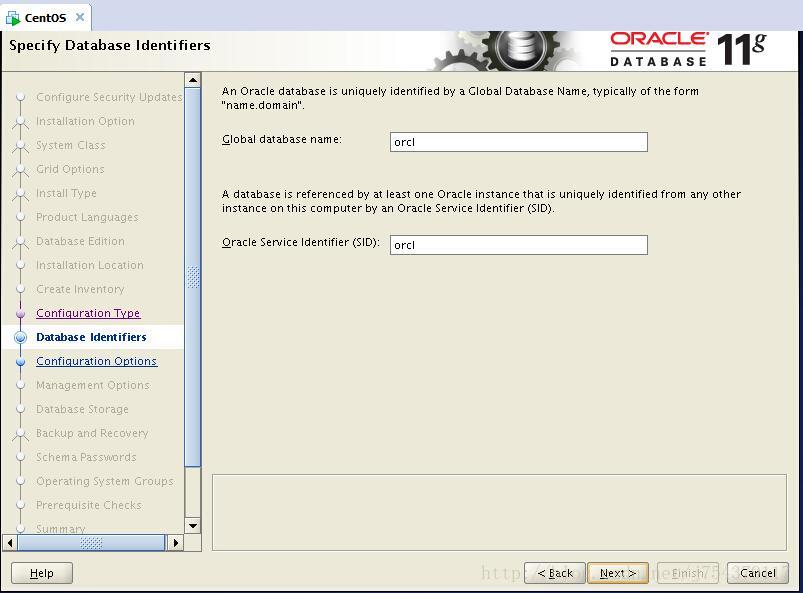Proceed with the Next button
This screenshot has width=803, height=593.
click(617, 573)
